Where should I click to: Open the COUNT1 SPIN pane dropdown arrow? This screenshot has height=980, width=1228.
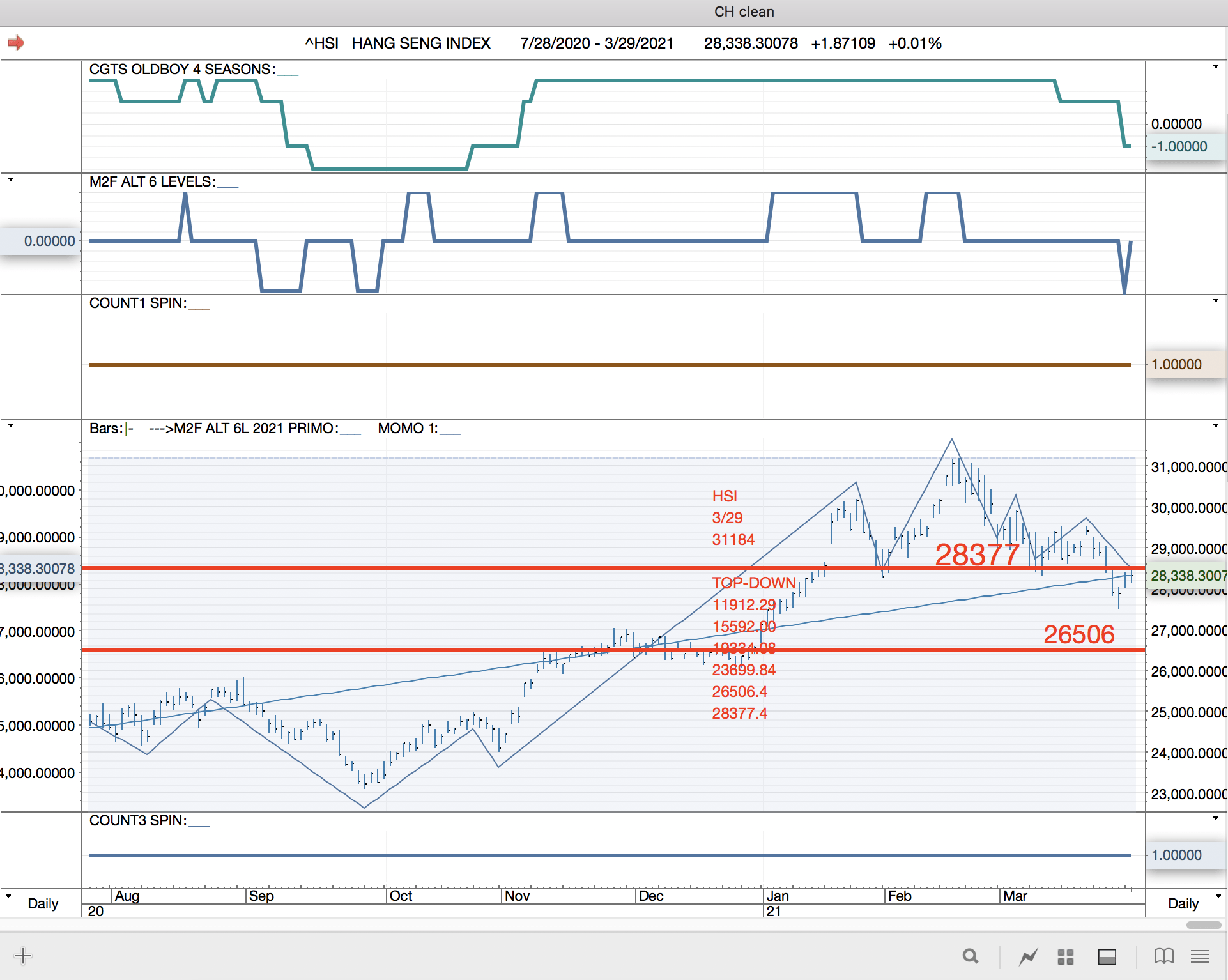1216,301
